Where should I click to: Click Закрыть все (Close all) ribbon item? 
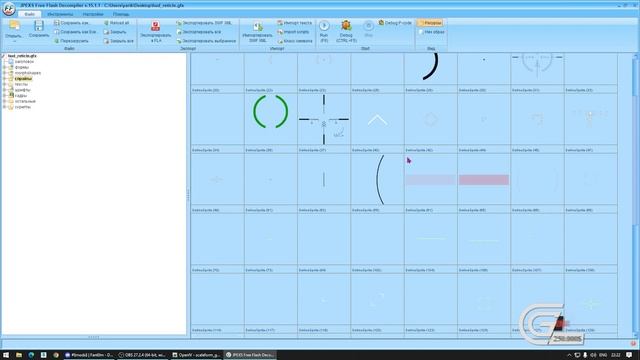point(118,41)
